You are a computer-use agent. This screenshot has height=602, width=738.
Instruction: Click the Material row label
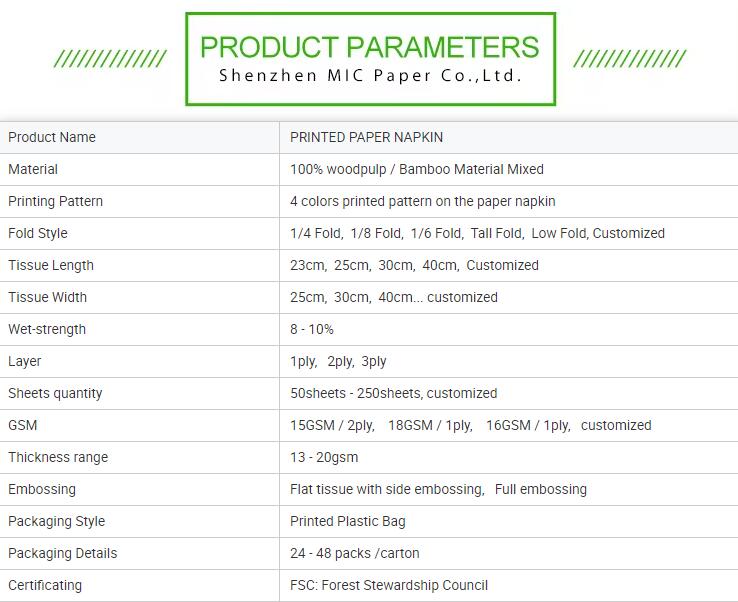(x=33, y=169)
